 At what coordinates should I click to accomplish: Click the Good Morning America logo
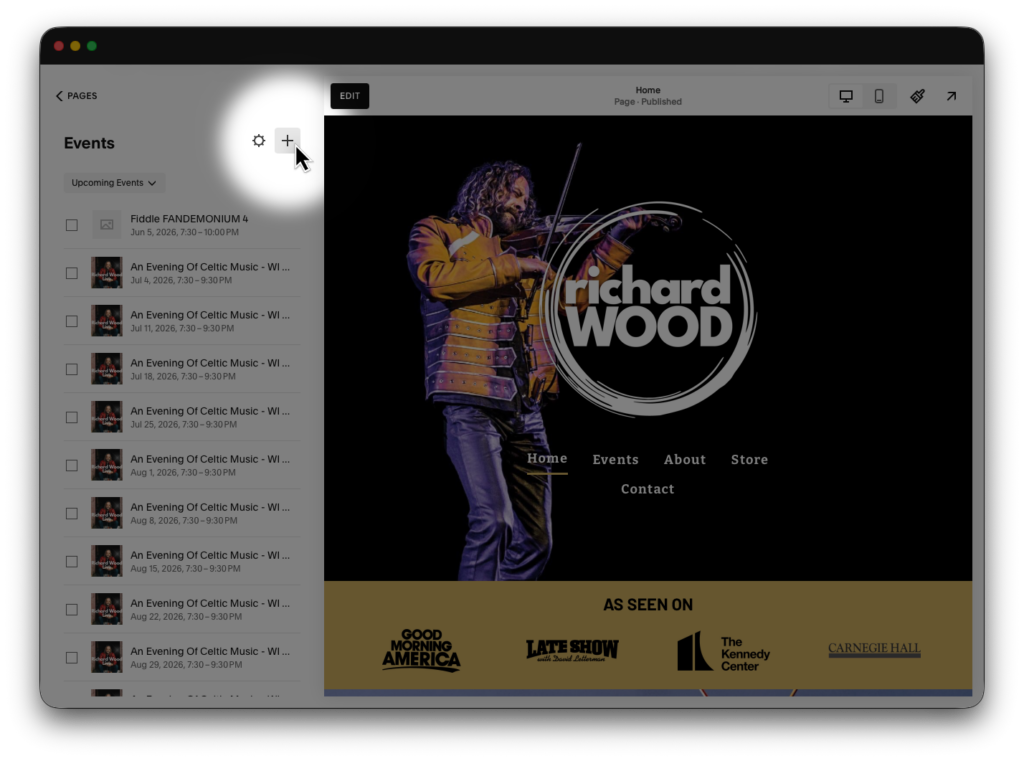421,650
